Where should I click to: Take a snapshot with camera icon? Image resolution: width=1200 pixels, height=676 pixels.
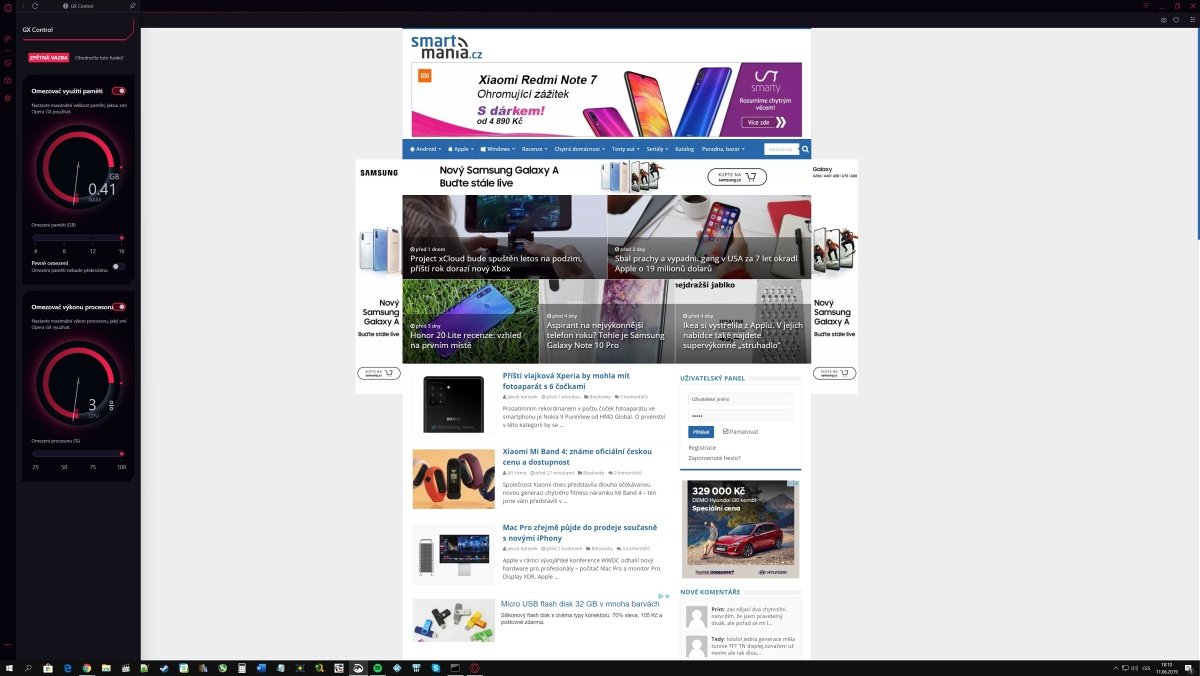[x=1163, y=20]
